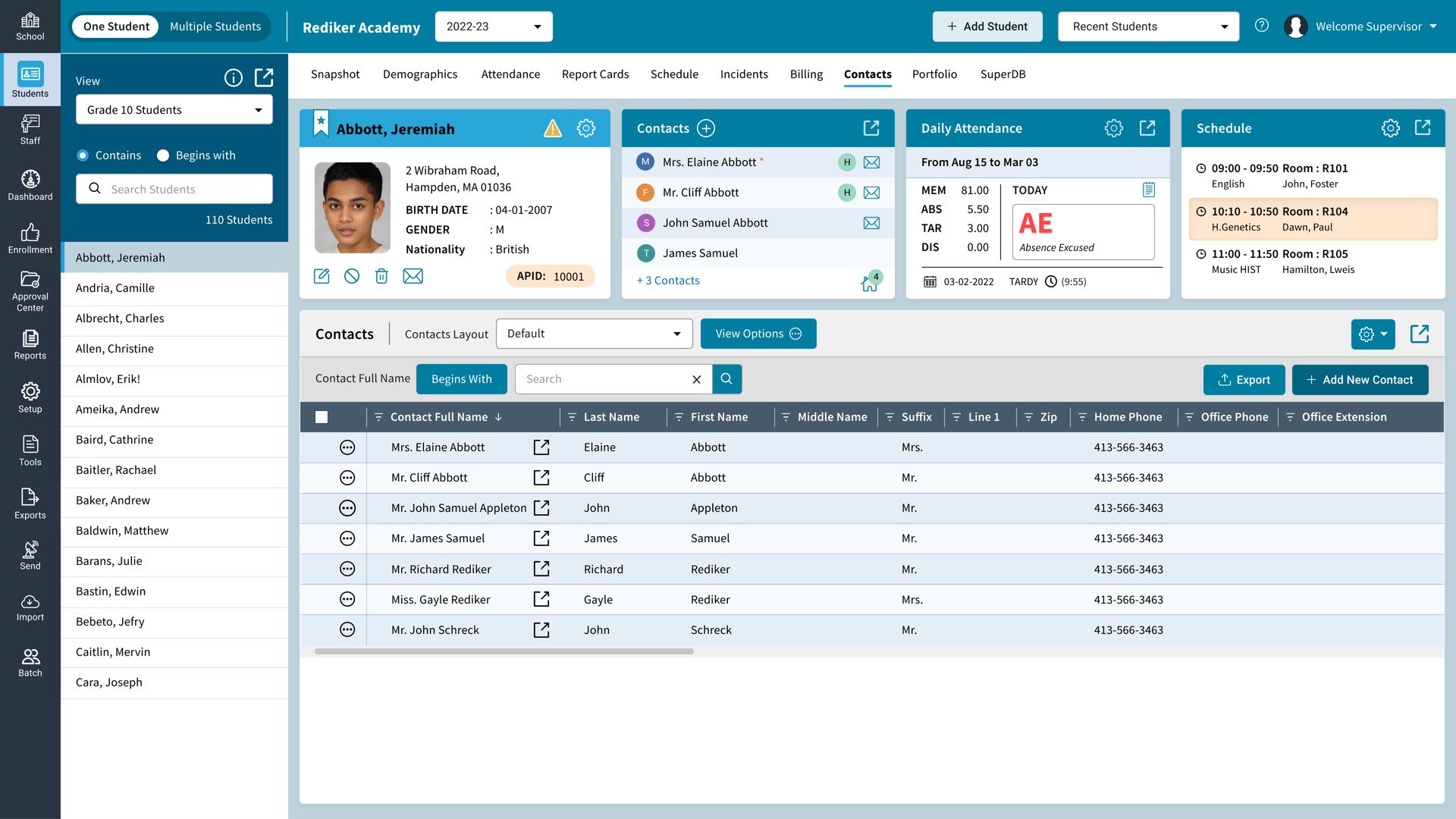
Task: Switch to the Demographics tab
Action: pos(419,74)
